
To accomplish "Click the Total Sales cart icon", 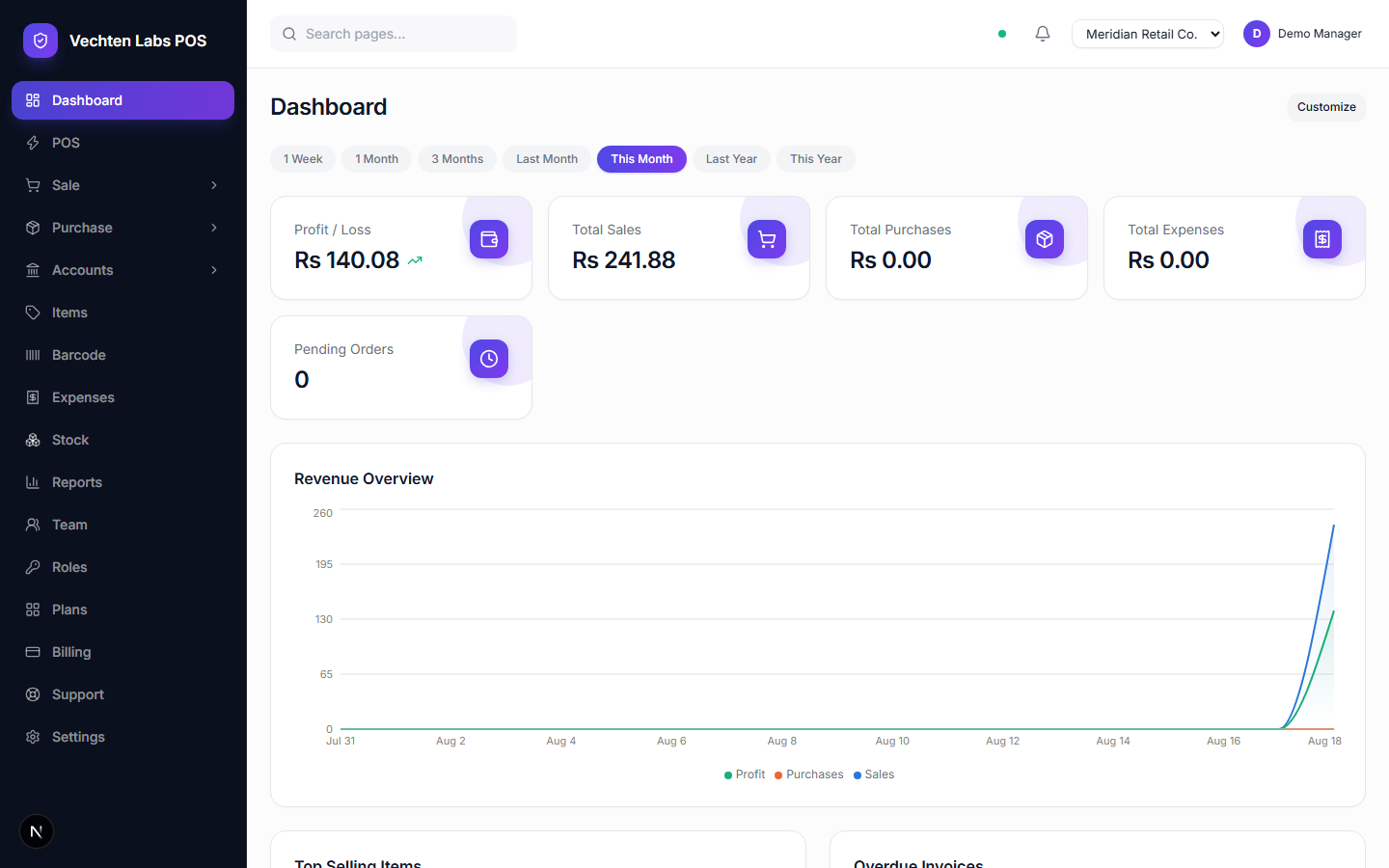I will point(767,239).
